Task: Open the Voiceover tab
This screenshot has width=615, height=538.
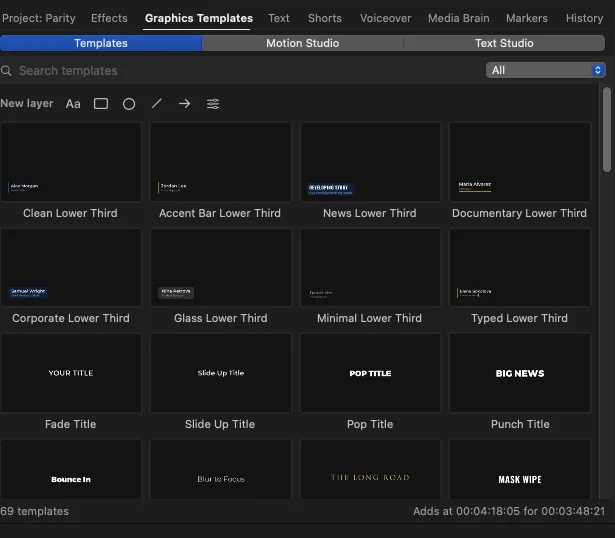Action: 386,18
